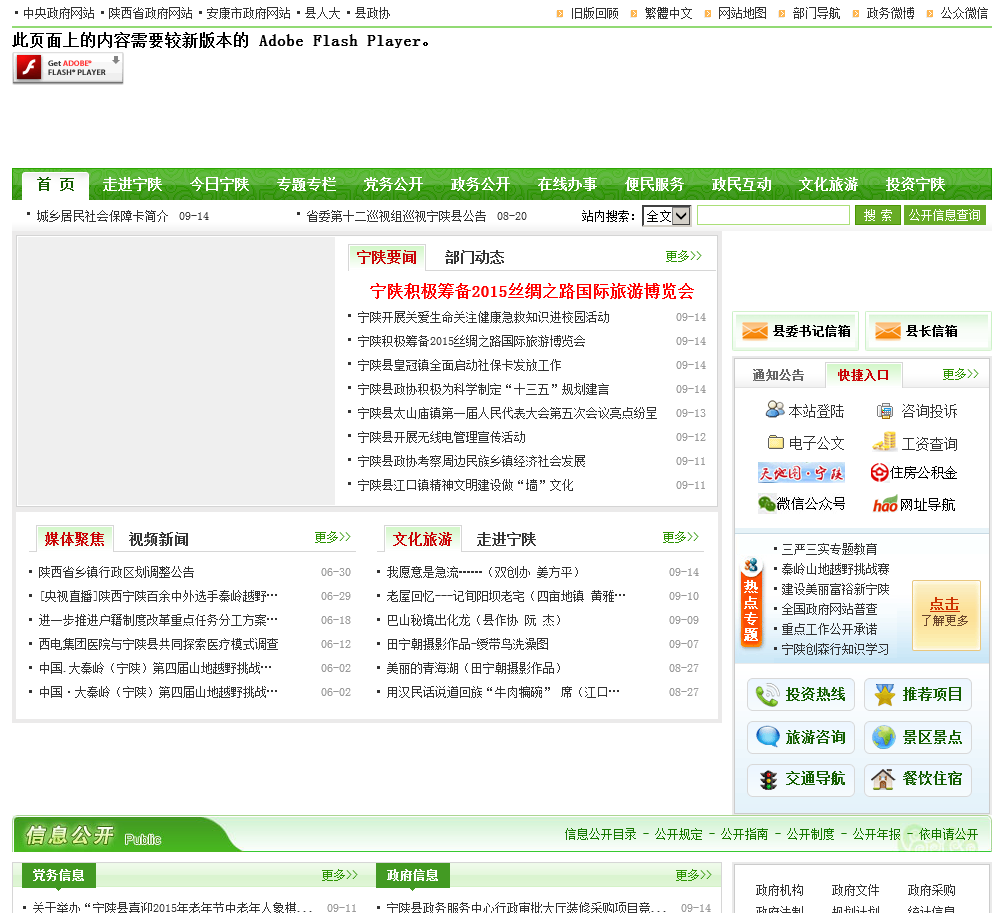Open the 电子公文 folder icon
This screenshot has width=1004, height=913.
click(x=775, y=442)
